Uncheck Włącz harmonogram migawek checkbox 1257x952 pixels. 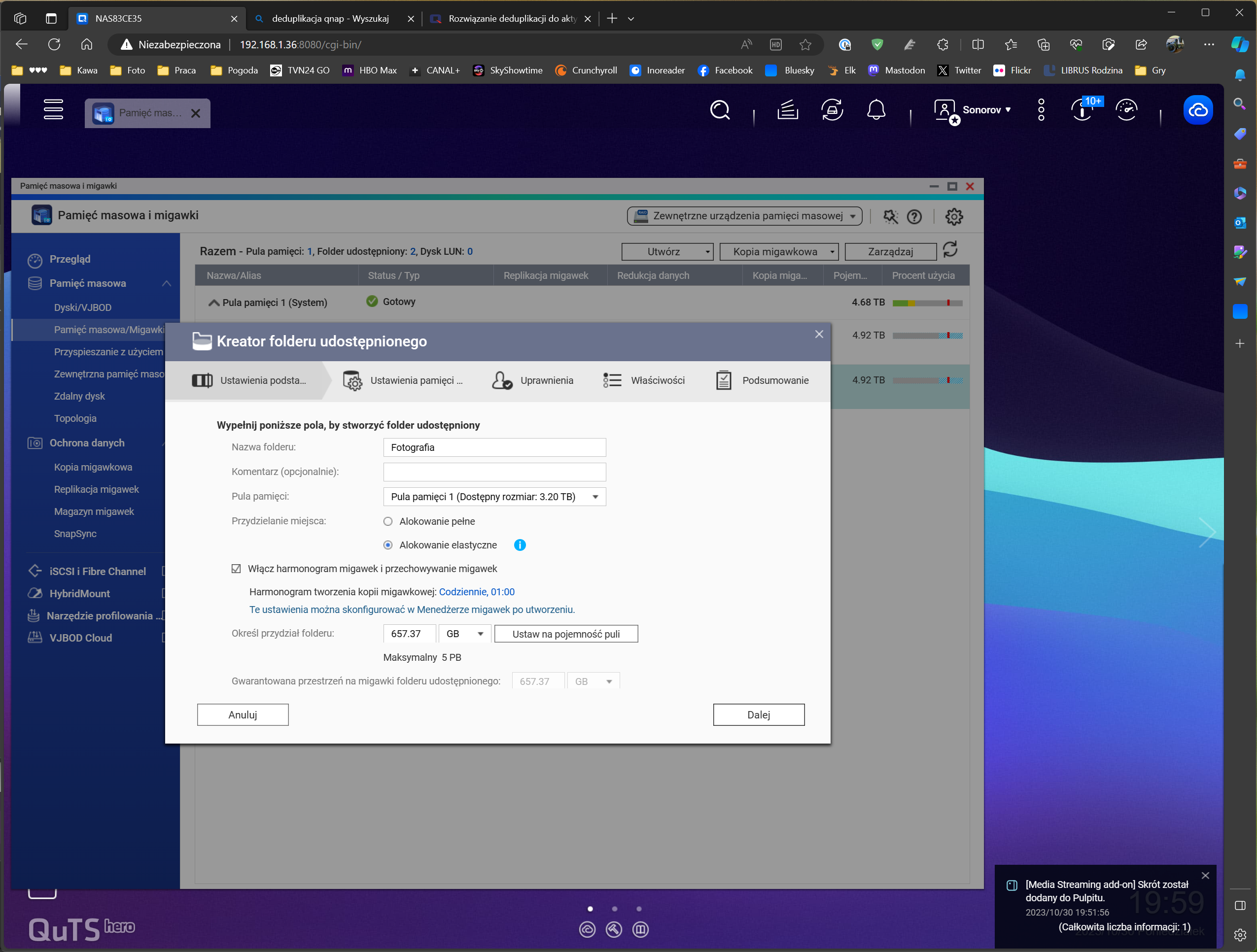click(237, 569)
